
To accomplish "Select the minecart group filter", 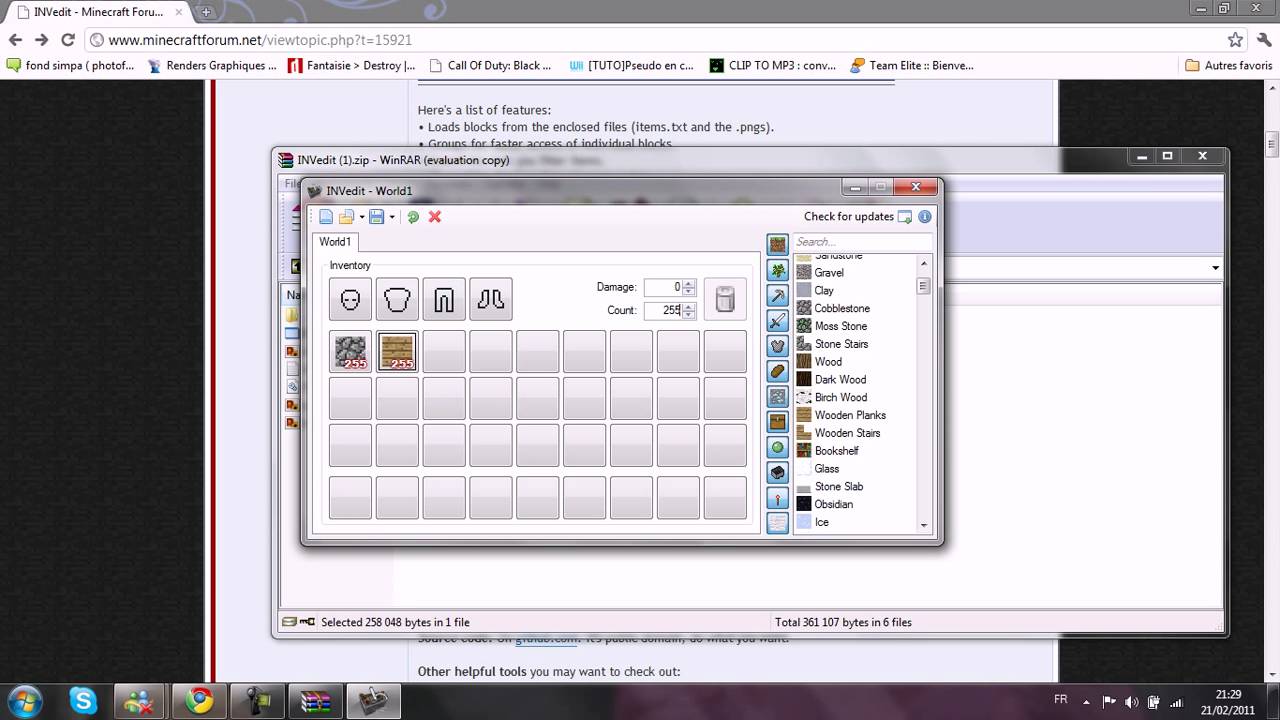I will pos(778,472).
